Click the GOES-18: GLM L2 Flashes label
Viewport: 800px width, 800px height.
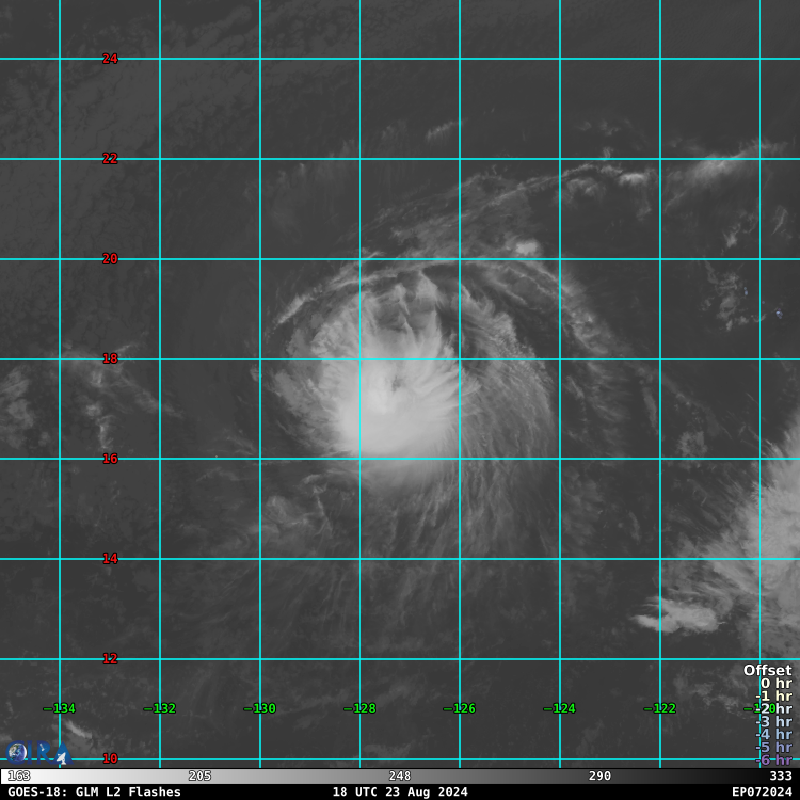(x=95, y=792)
